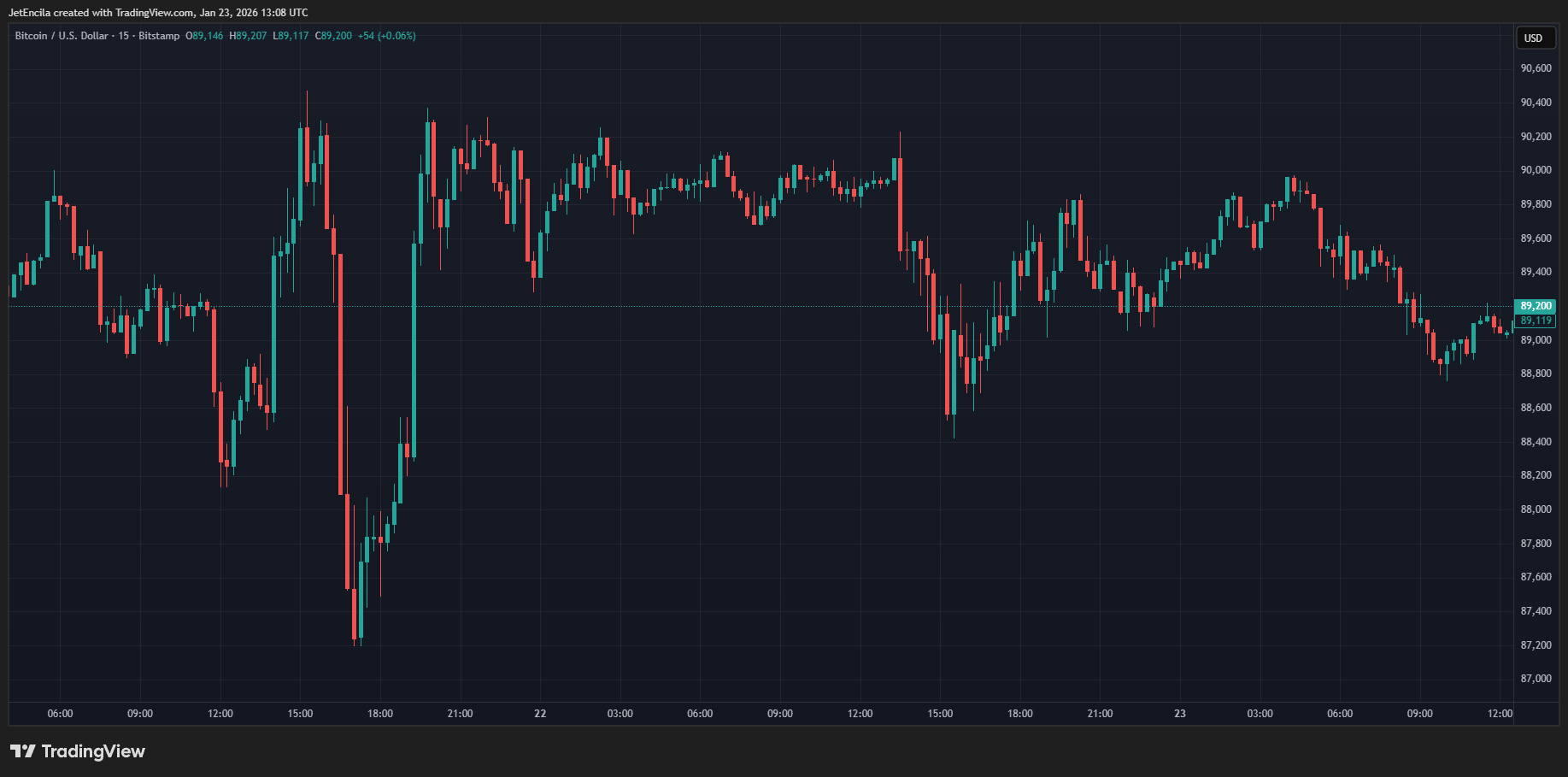This screenshot has height=777, width=1568.
Task: Click the 87,000 price axis label
Action: tap(1536, 679)
